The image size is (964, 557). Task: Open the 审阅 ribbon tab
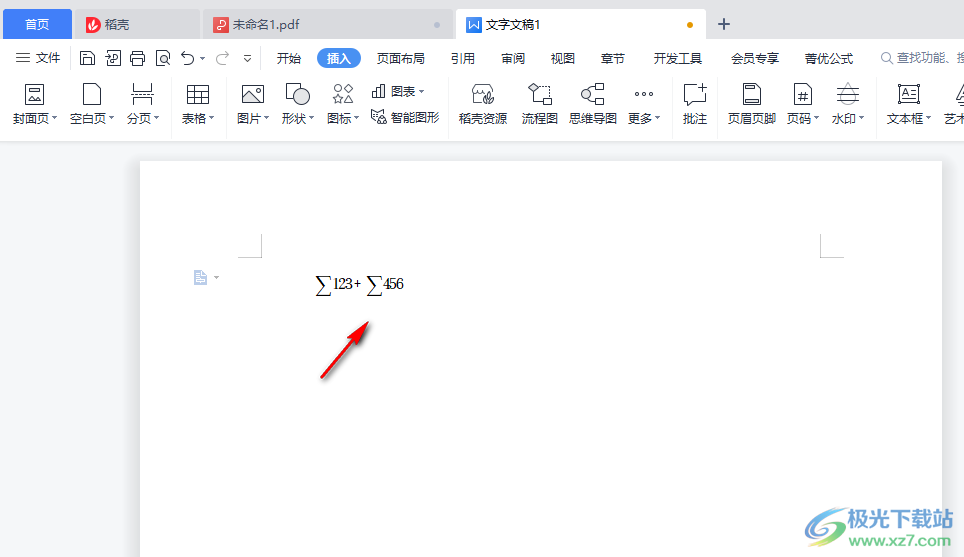(x=513, y=58)
